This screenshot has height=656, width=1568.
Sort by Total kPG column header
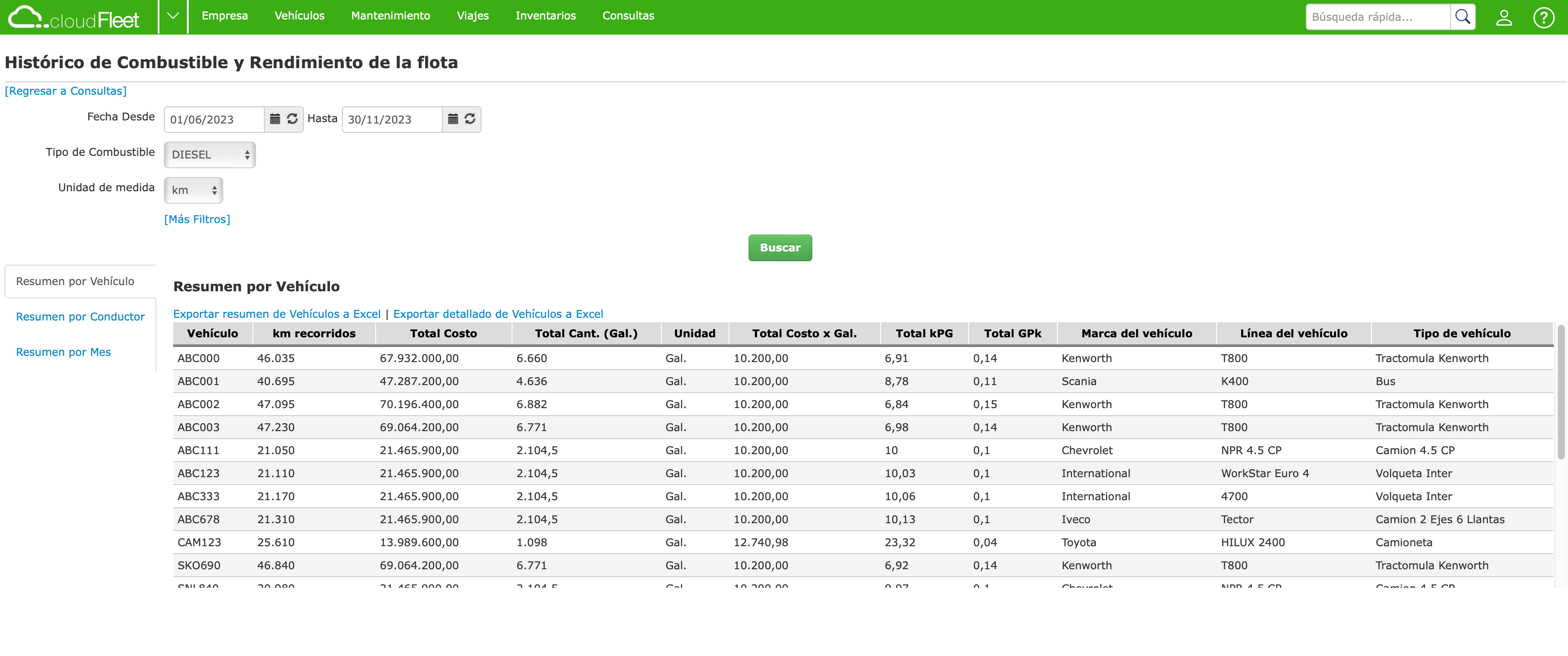point(924,333)
